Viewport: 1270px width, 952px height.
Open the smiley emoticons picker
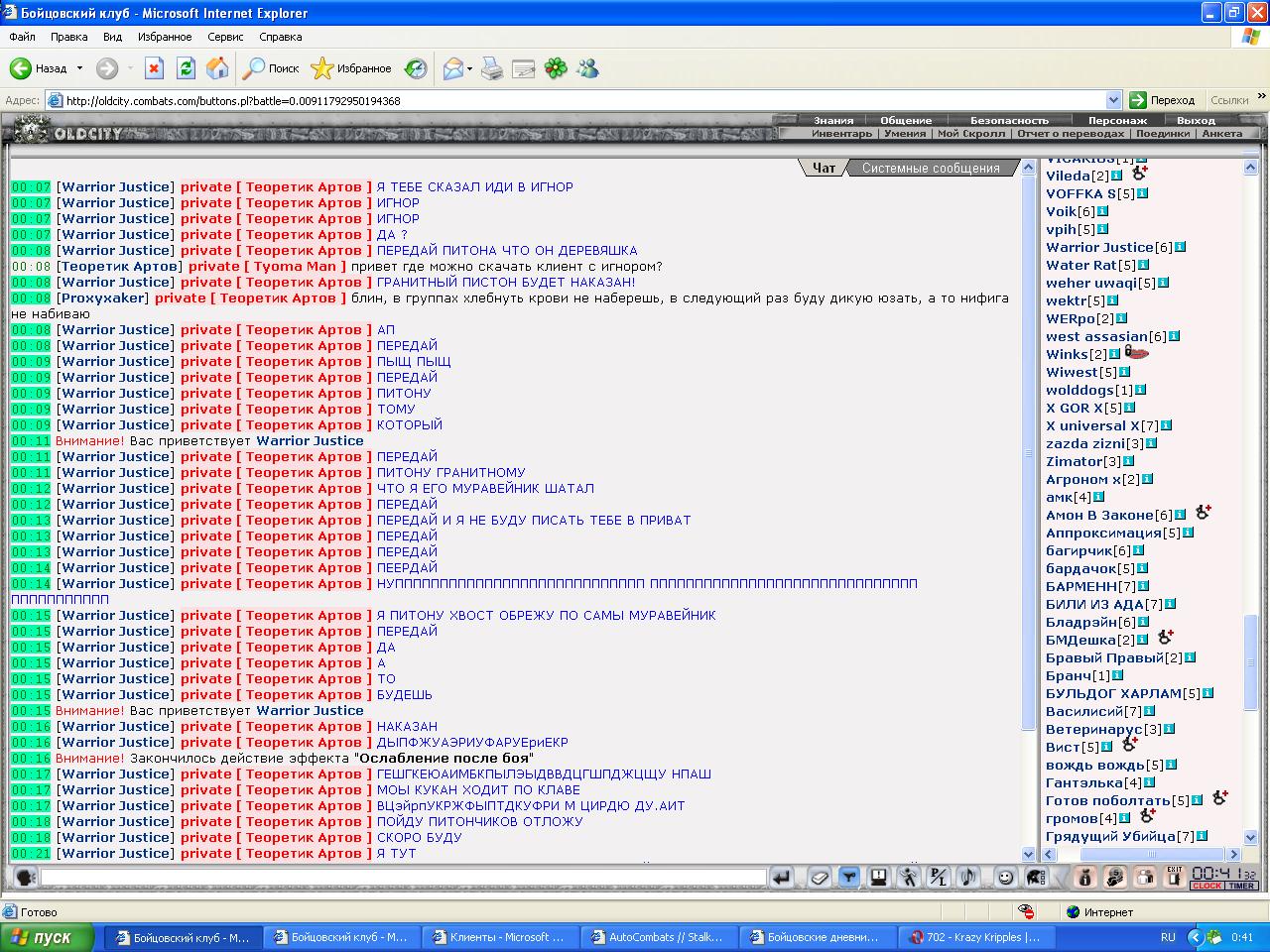coord(1005,877)
